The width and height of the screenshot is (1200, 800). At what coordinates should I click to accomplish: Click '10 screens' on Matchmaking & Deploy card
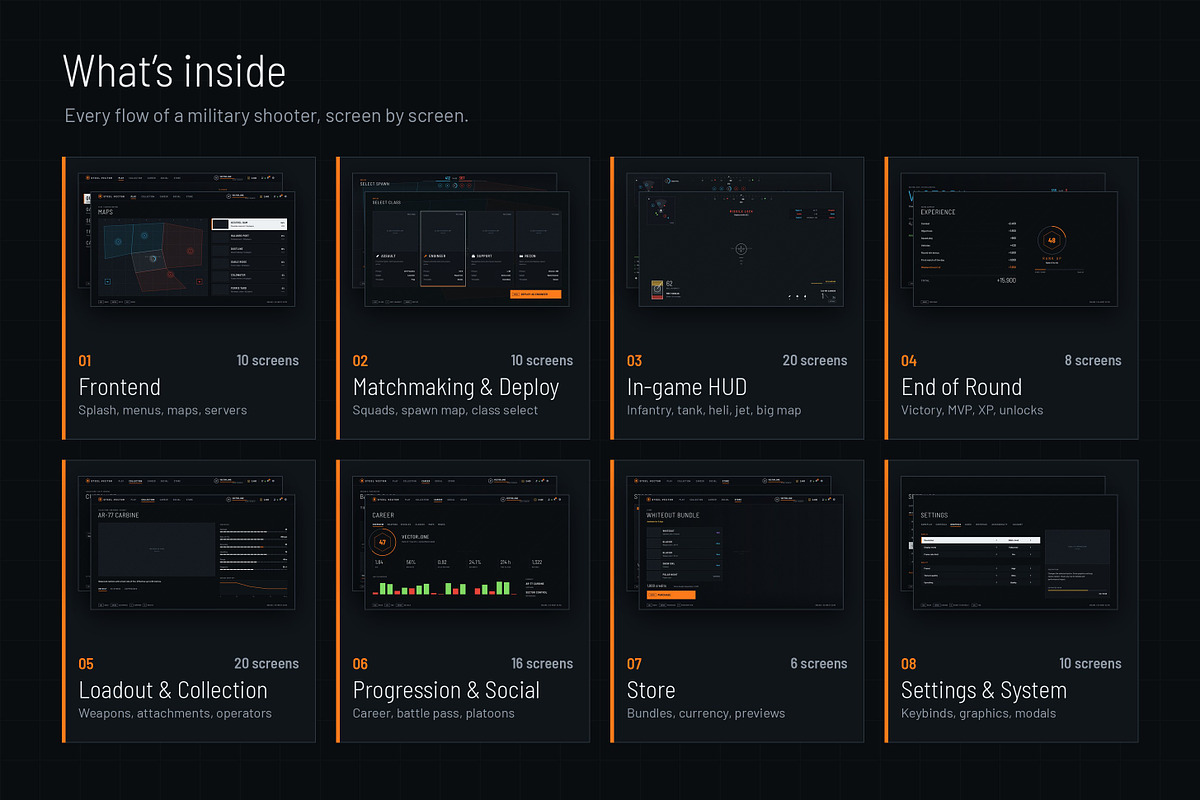coord(541,360)
